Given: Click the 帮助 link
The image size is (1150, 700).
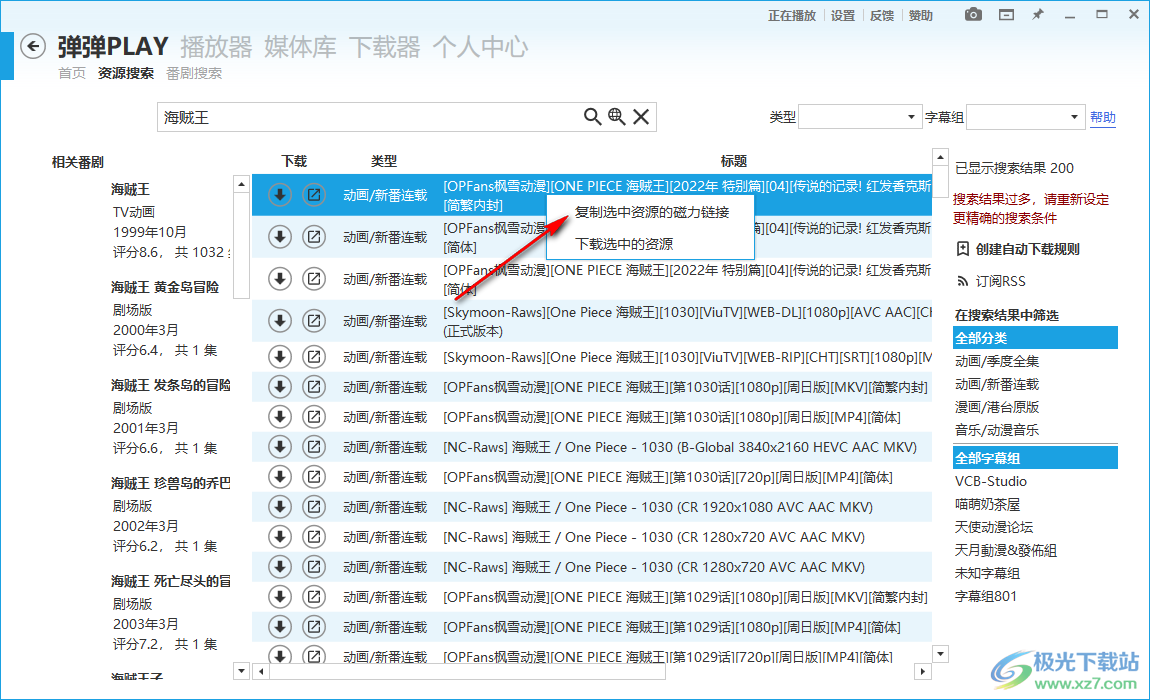Looking at the screenshot, I should [1102, 117].
